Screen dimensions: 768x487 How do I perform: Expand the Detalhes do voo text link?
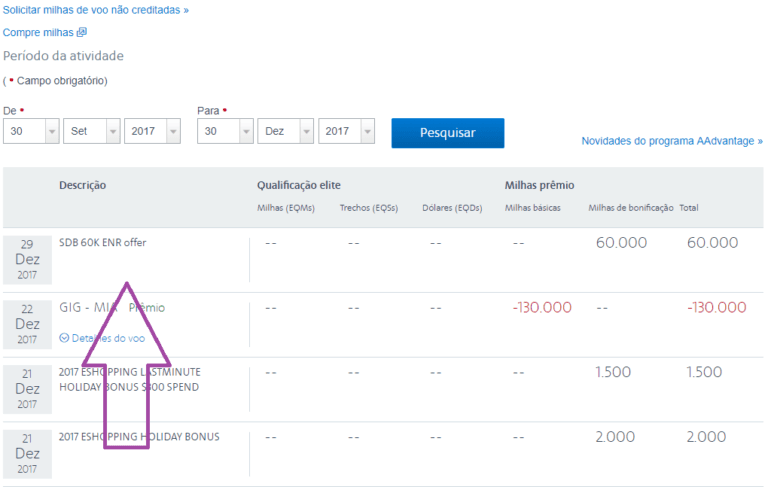(x=108, y=338)
